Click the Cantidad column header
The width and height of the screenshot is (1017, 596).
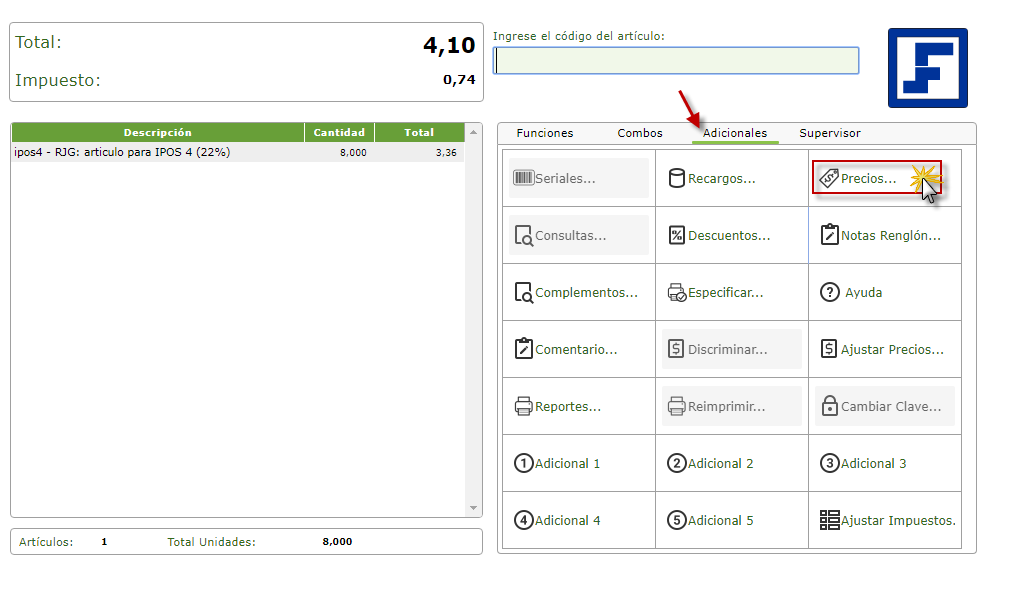coord(339,132)
